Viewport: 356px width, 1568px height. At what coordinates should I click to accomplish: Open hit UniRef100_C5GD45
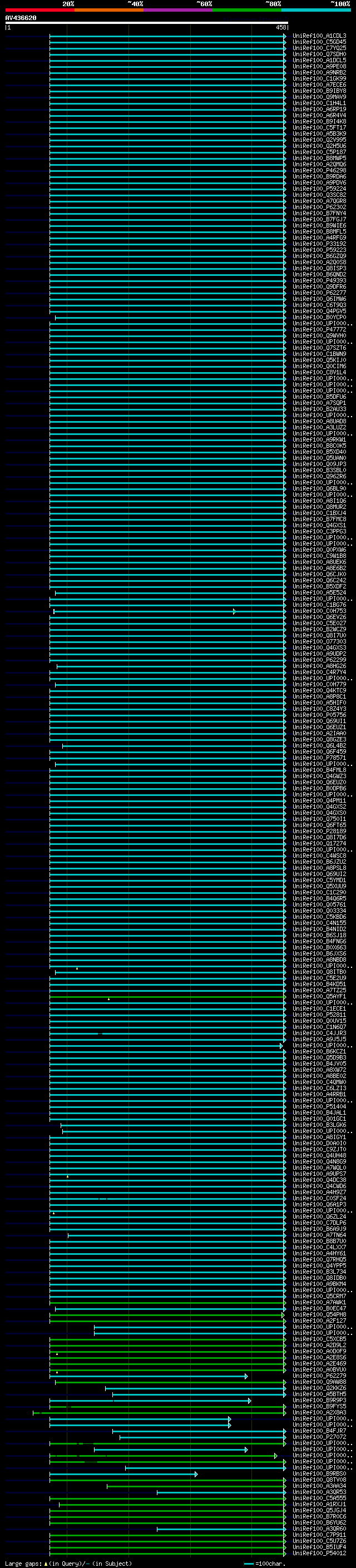click(319, 42)
